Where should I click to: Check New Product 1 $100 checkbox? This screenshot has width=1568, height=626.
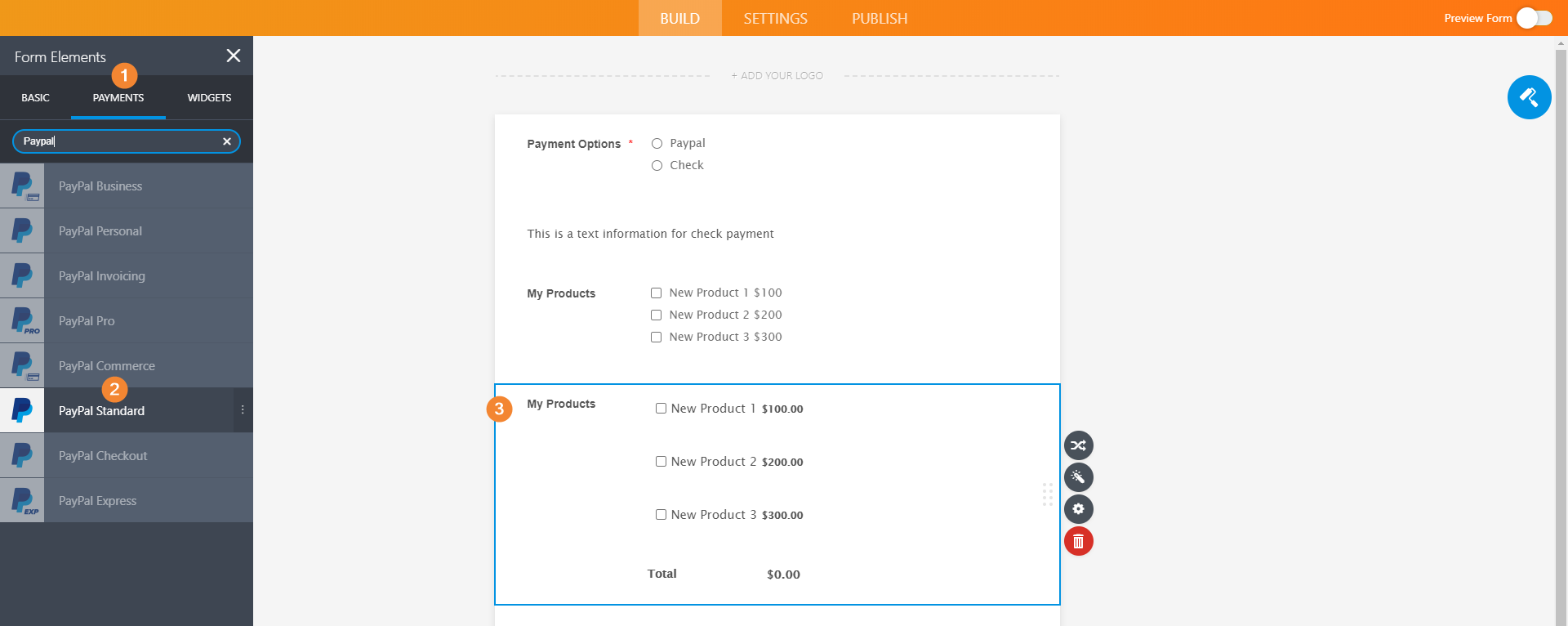pyautogui.click(x=656, y=293)
